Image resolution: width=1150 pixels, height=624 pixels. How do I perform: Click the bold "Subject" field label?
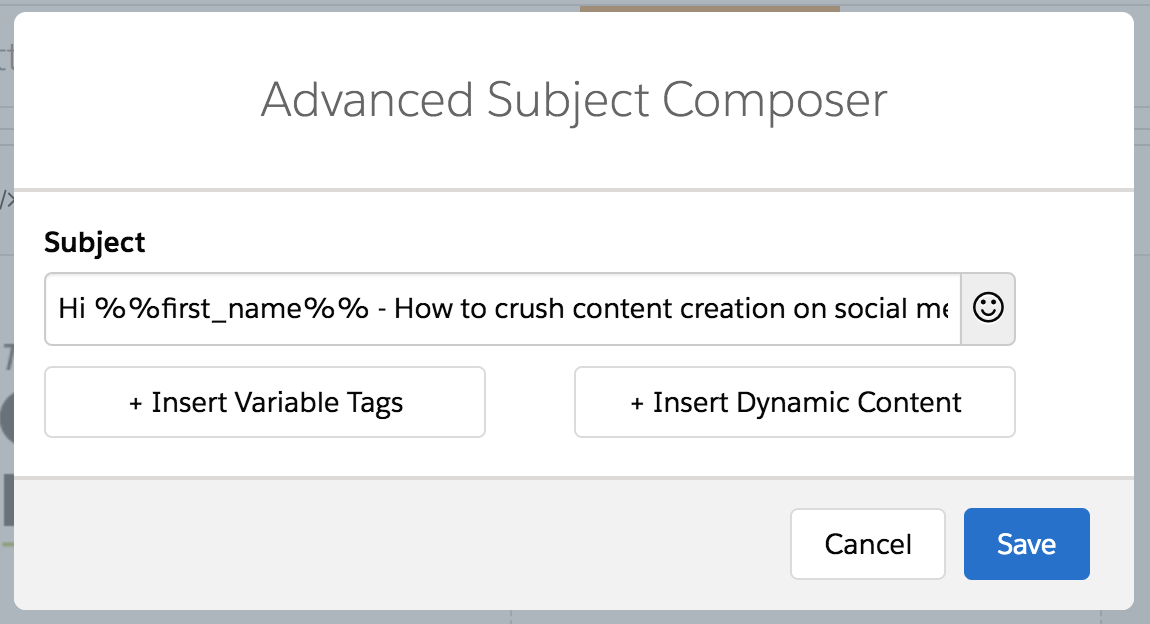click(95, 242)
